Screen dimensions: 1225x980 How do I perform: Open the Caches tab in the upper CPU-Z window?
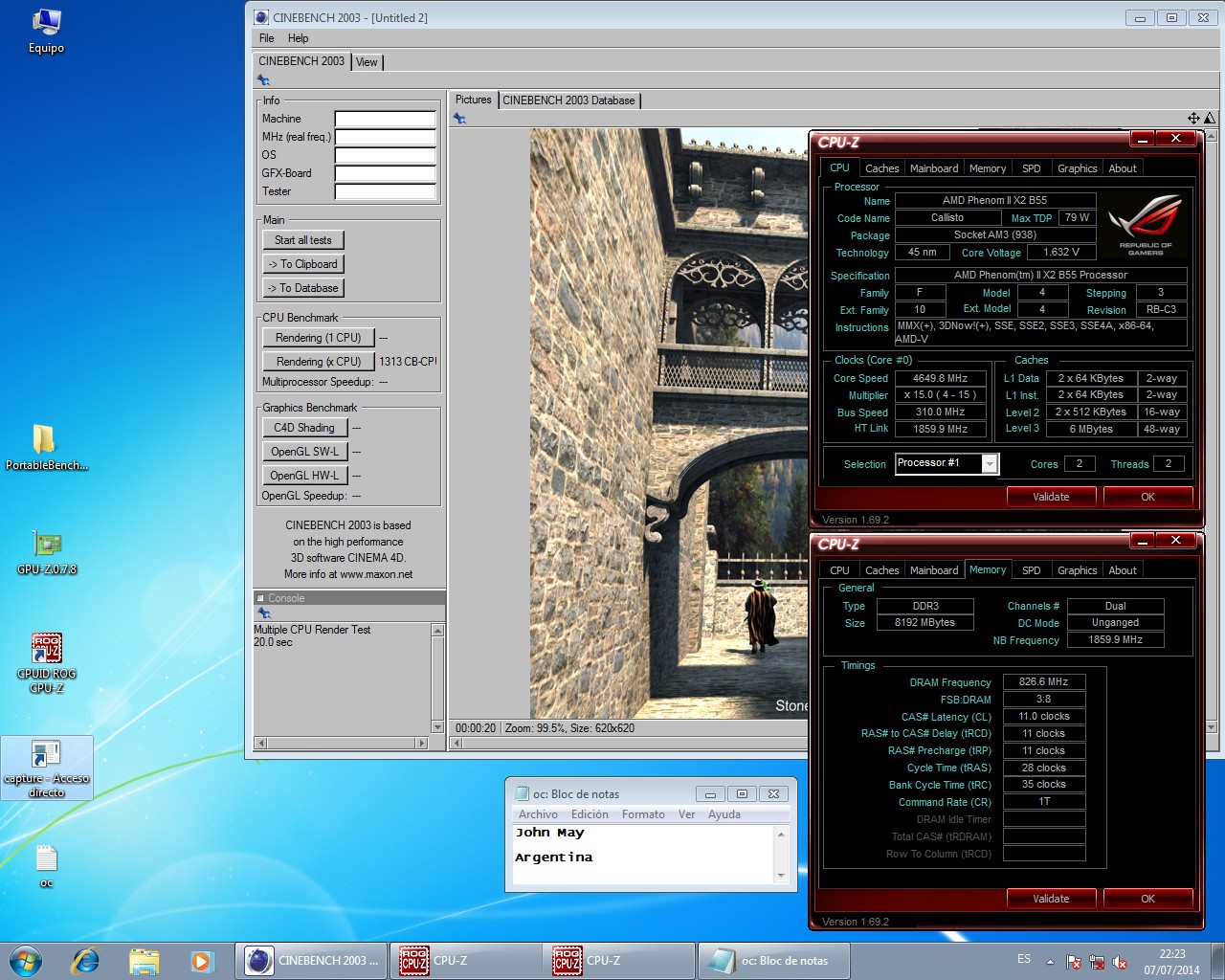point(881,168)
